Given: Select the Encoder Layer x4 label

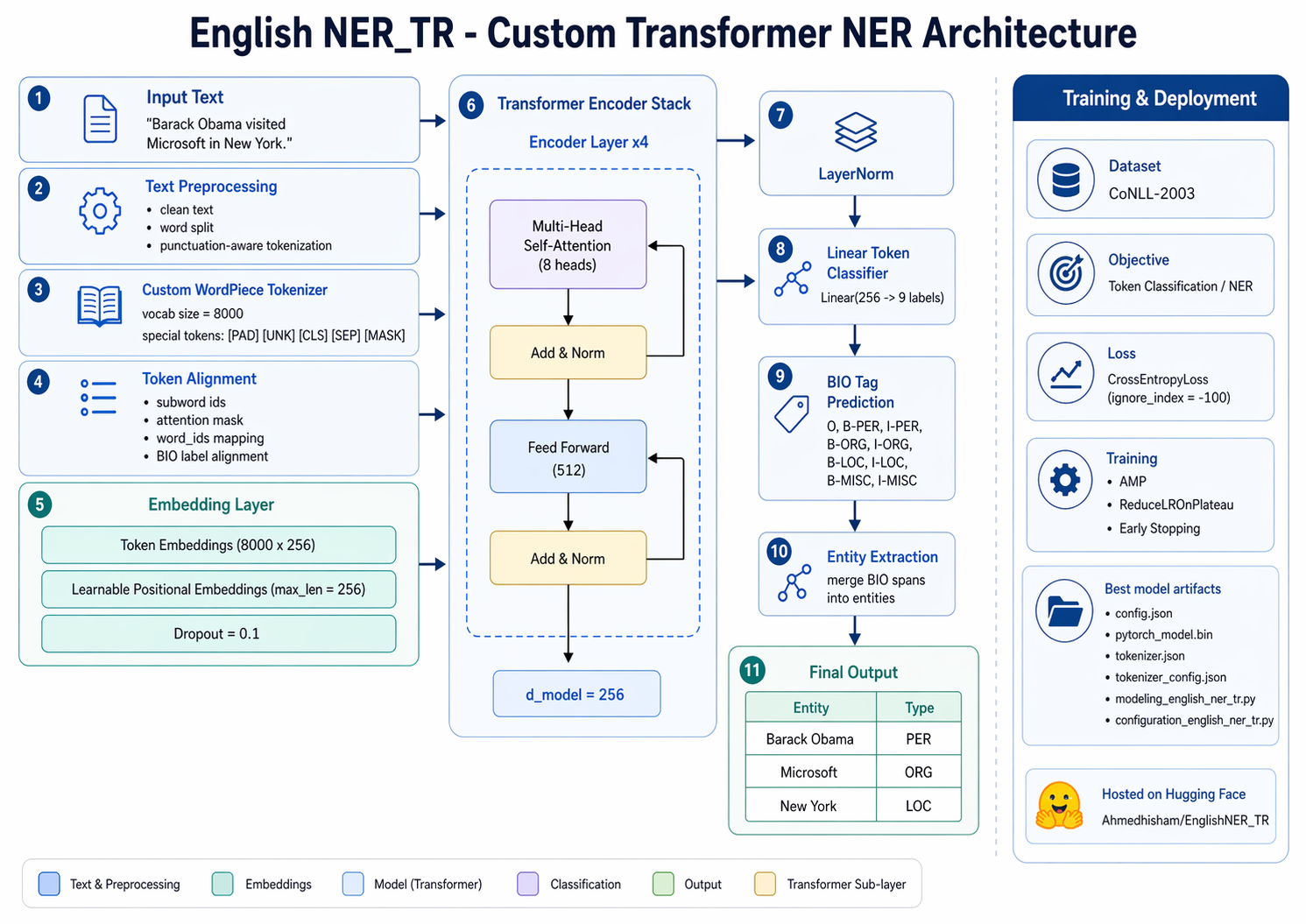Looking at the screenshot, I should tap(589, 142).
